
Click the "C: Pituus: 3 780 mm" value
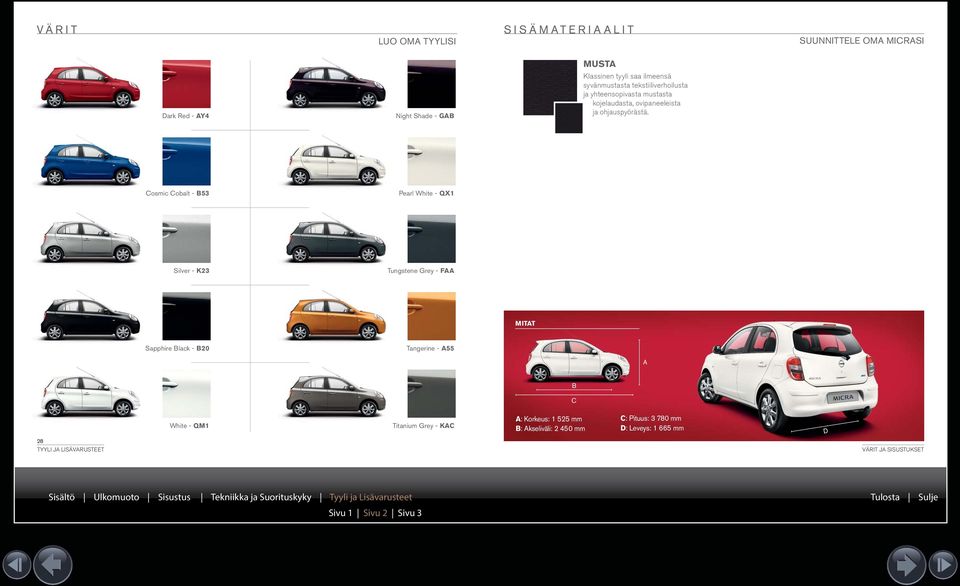click(x=650, y=419)
